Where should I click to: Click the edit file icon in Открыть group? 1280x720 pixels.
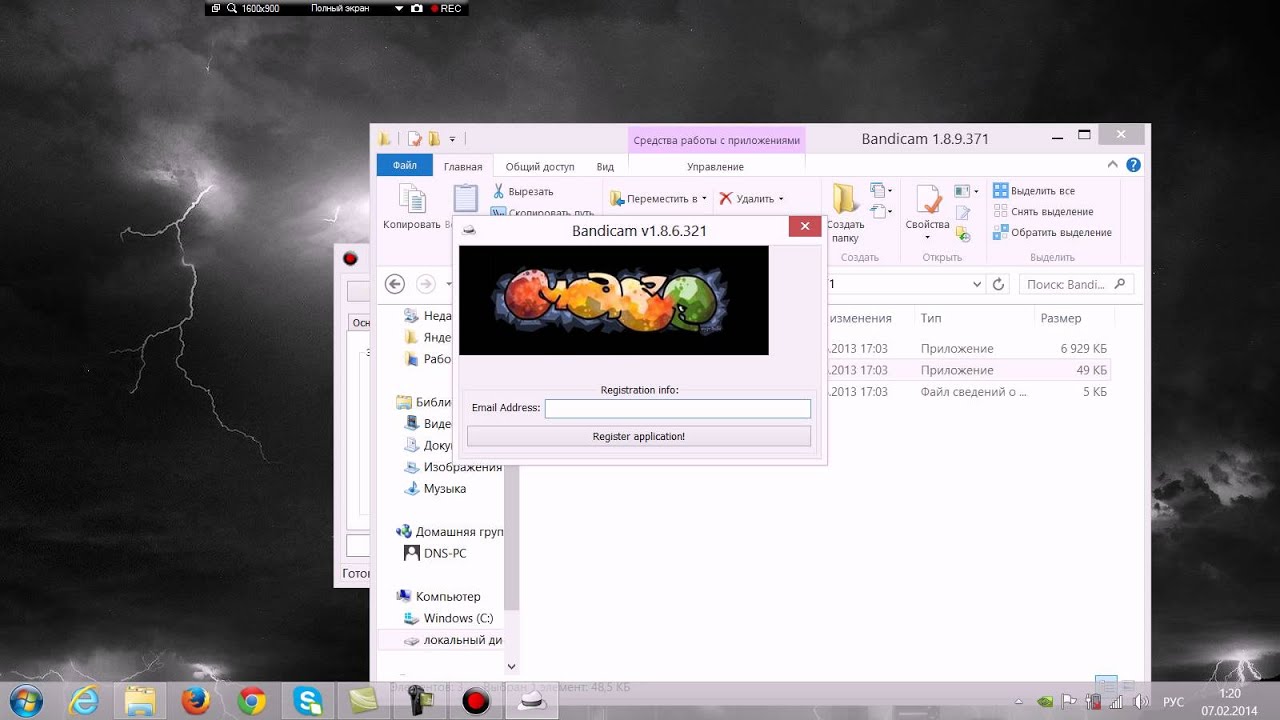[963, 213]
